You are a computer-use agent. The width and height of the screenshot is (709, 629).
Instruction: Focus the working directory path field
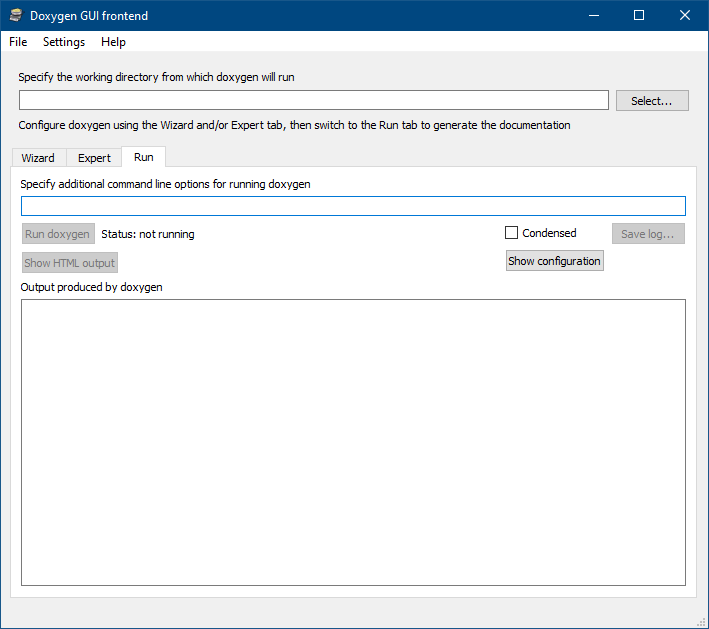[x=313, y=100]
